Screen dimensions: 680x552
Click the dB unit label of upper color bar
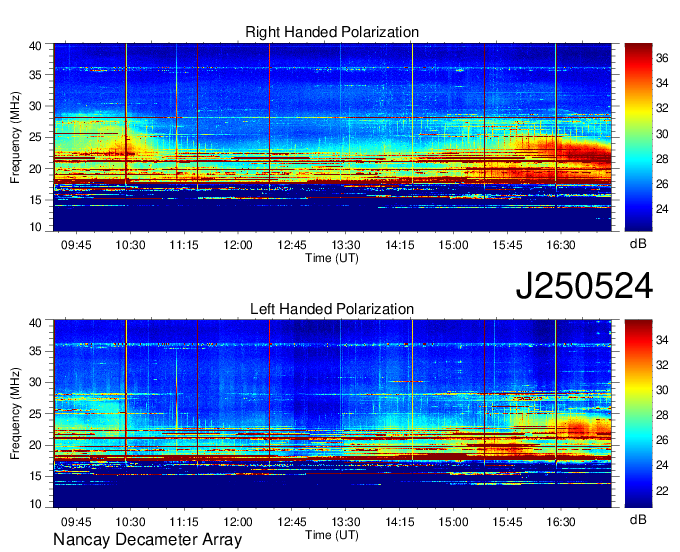638,244
